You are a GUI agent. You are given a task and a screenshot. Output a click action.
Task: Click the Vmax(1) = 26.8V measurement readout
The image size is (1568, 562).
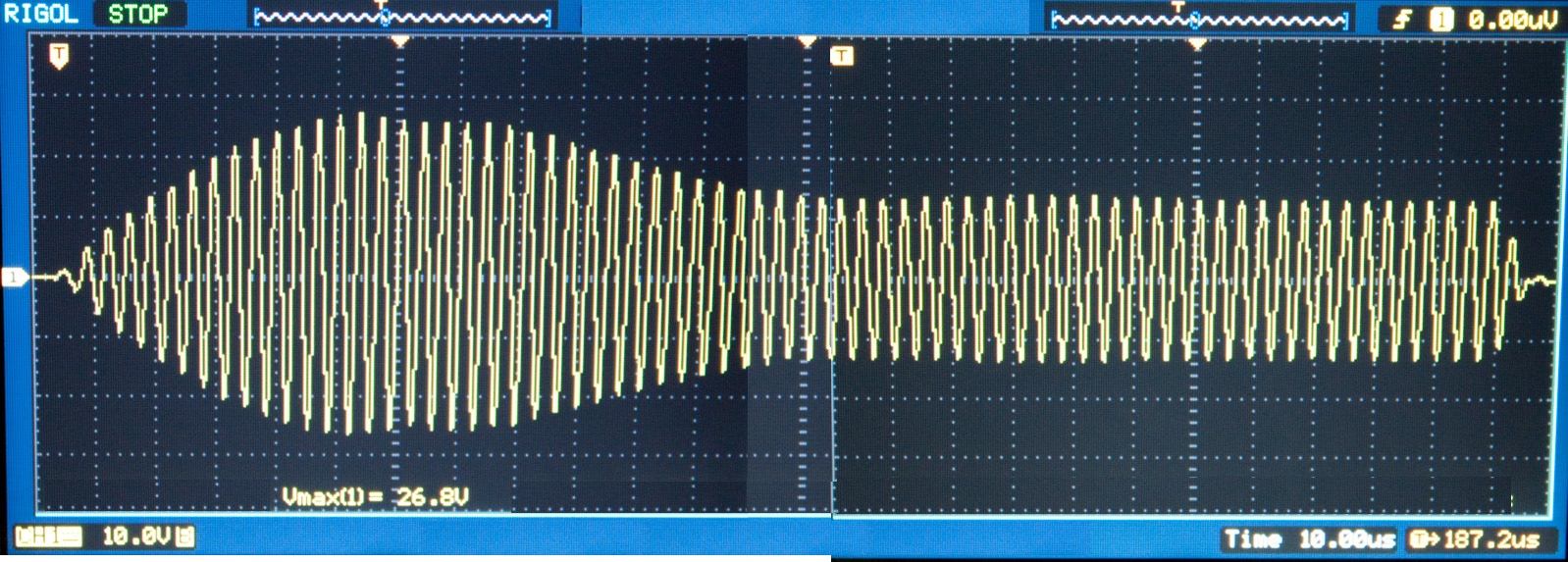376,496
